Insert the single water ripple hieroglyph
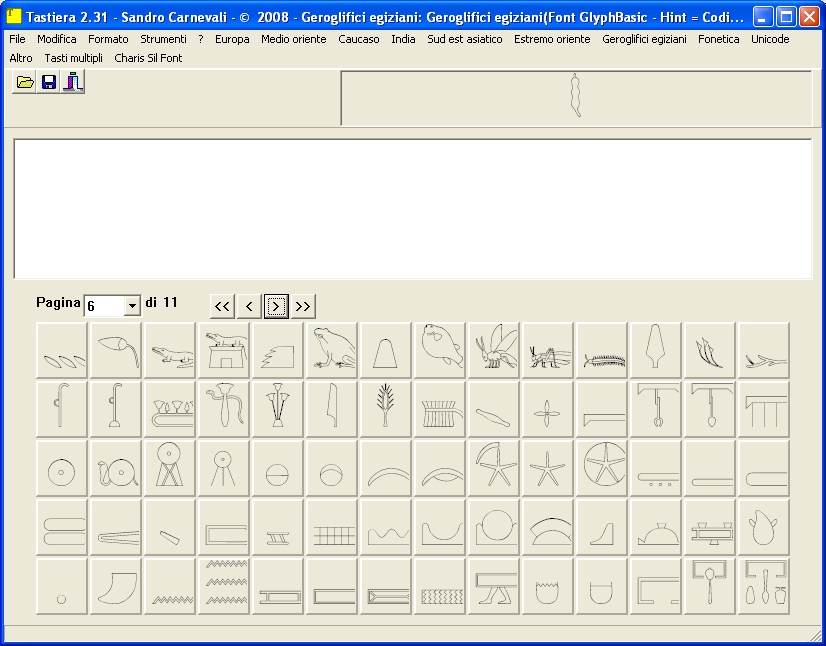 click(170, 586)
